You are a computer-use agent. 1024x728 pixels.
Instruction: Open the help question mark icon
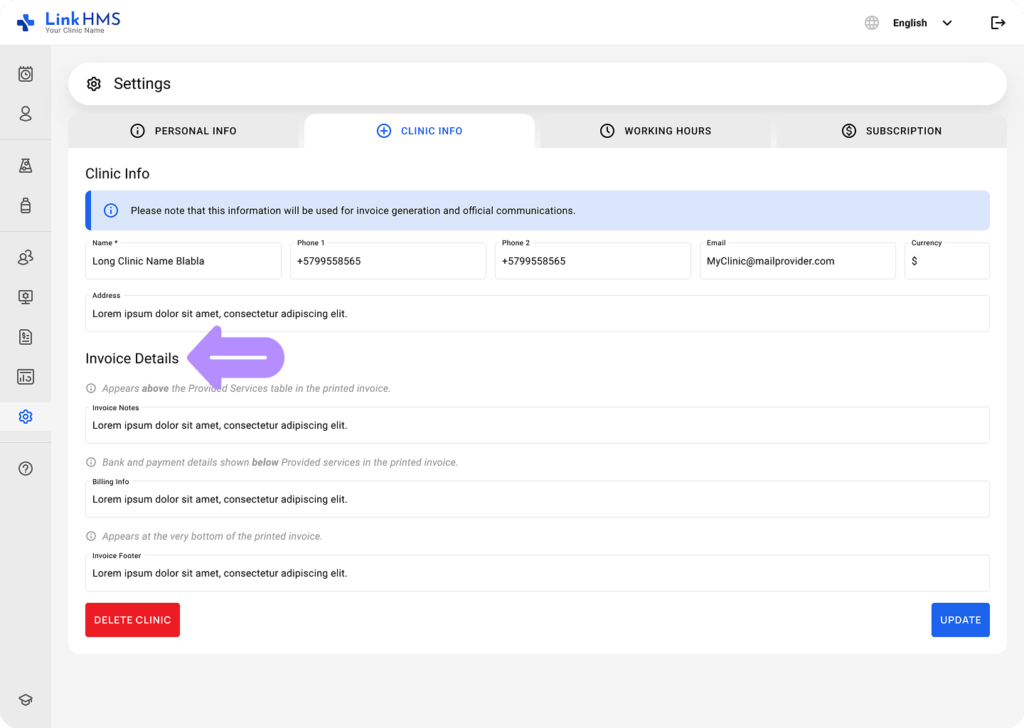tap(25, 467)
